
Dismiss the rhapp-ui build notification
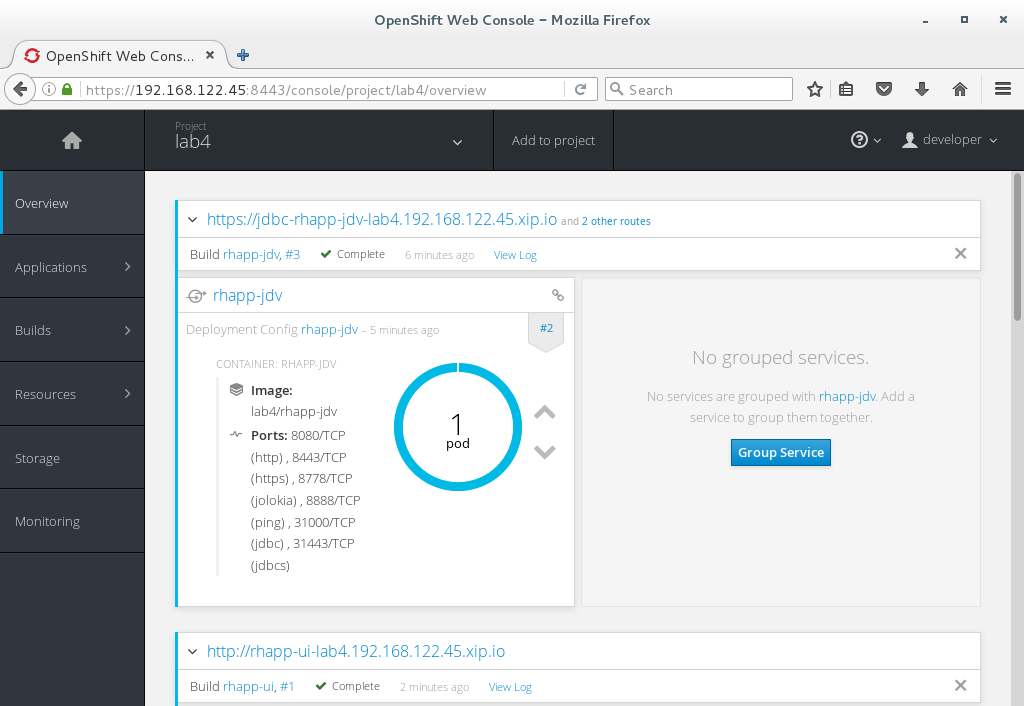click(960, 685)
